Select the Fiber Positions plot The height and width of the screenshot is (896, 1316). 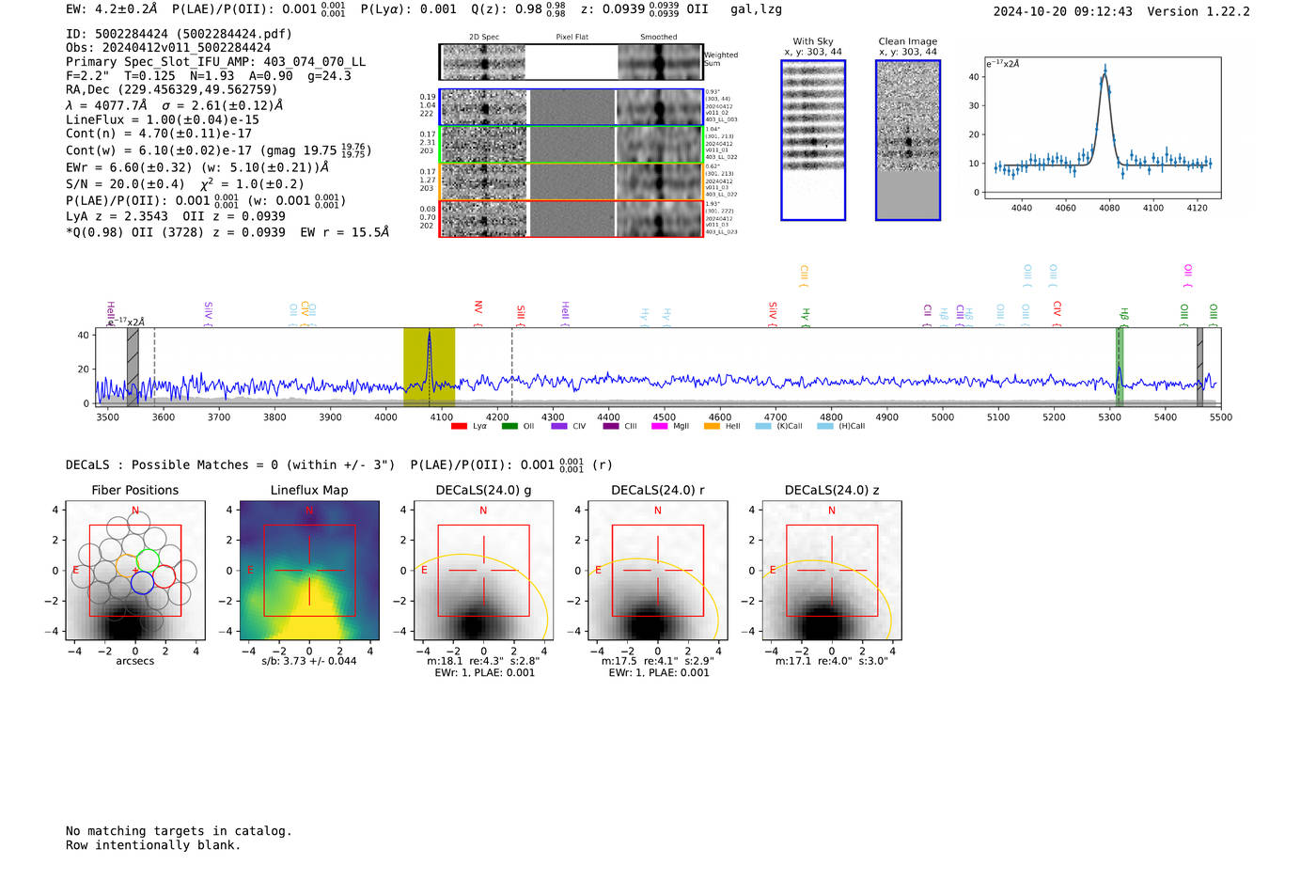(x=135, y=571)
